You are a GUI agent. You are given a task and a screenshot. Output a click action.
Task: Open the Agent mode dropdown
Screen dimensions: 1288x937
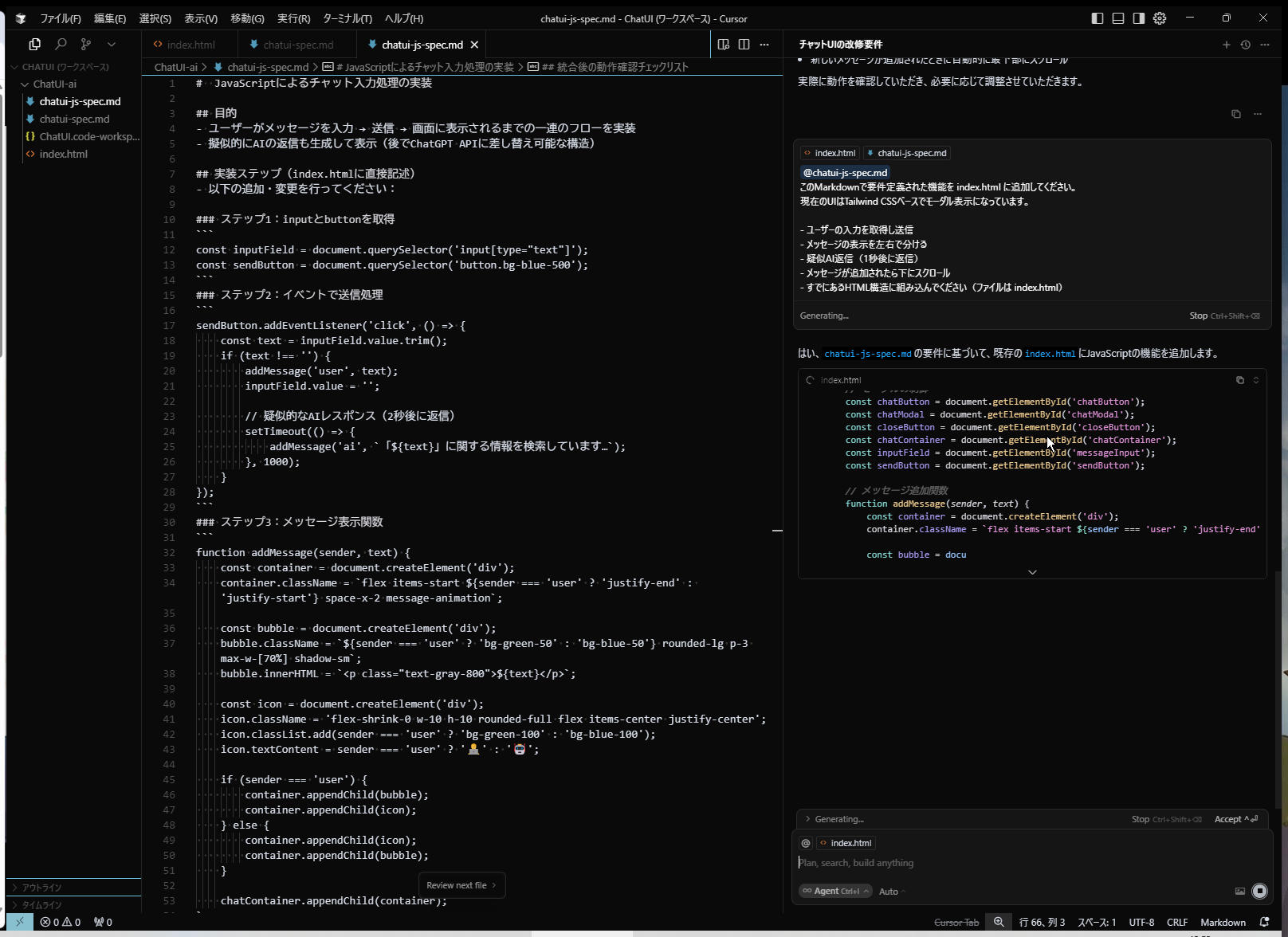(835, 891)
